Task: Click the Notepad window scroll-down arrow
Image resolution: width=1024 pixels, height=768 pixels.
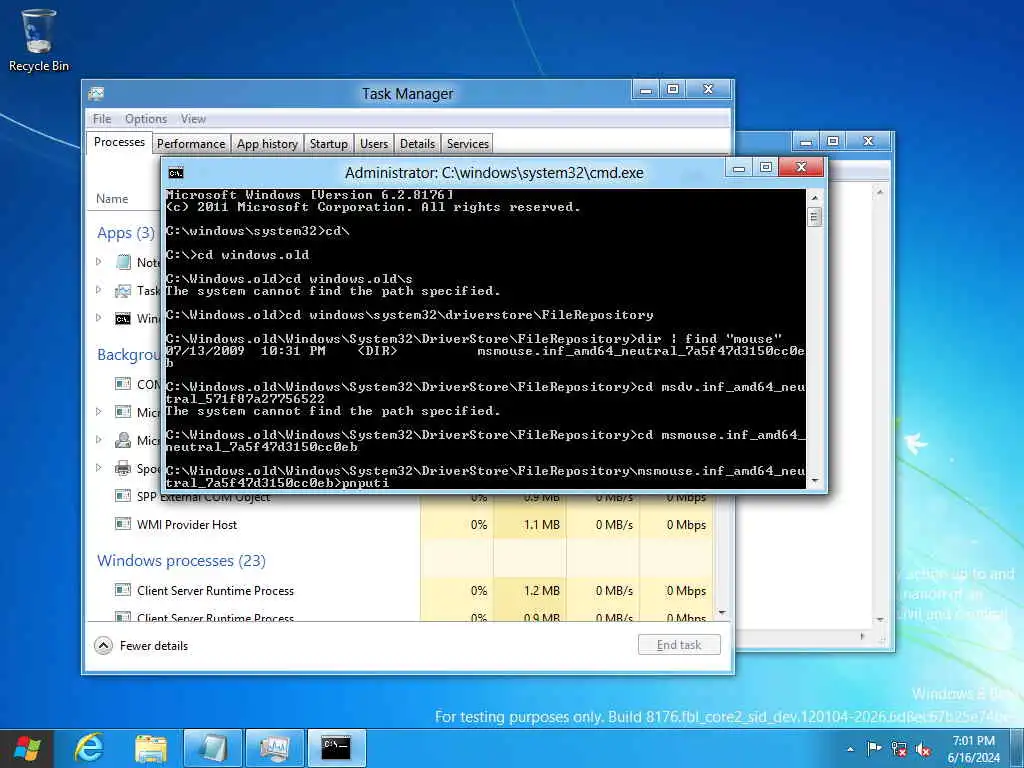Action: 880,618
